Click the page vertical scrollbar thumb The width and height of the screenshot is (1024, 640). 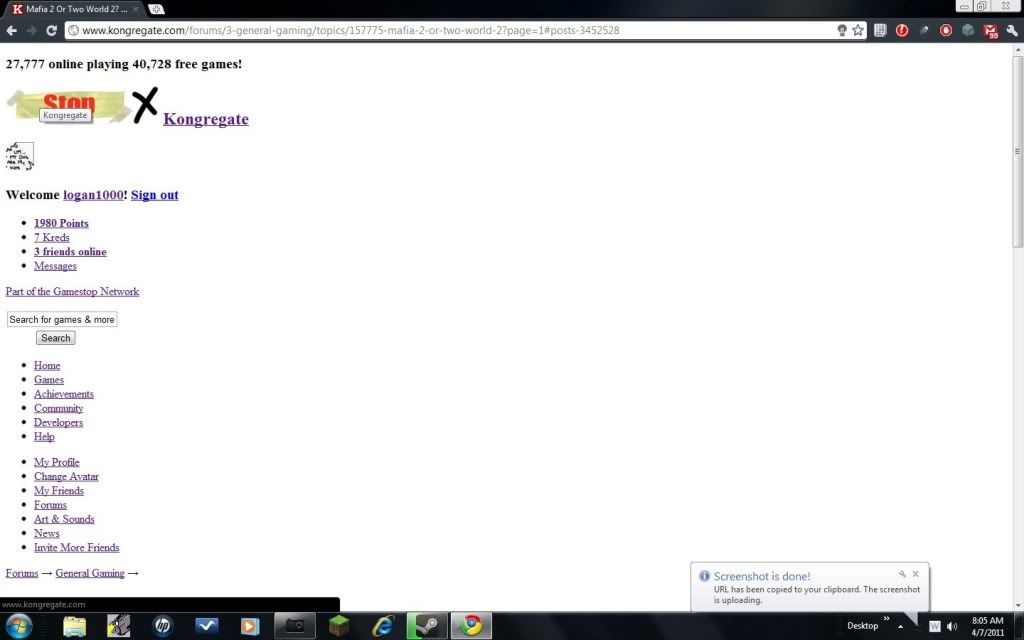(1017, 152)
